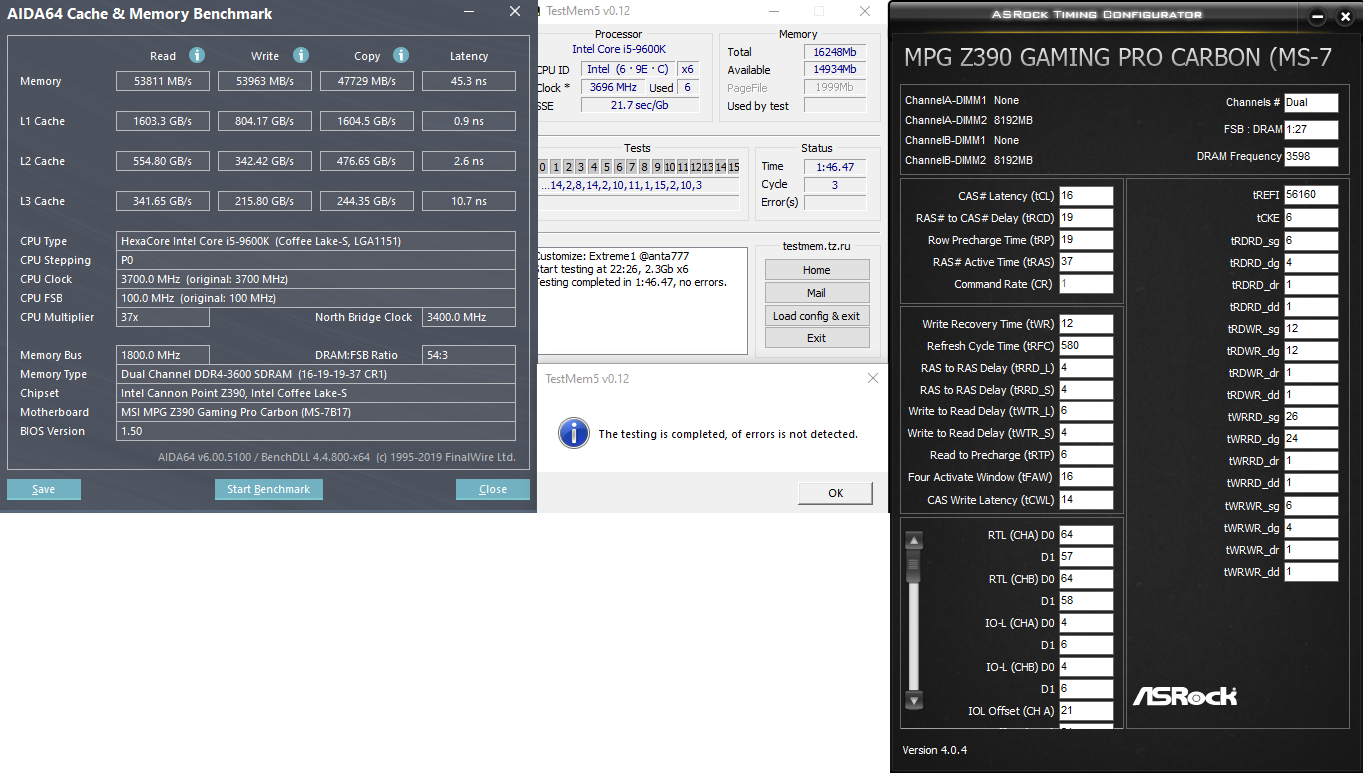Close the AIDA64 benchmark window
The image size is (1363, 773).
(x=515, y=12)
